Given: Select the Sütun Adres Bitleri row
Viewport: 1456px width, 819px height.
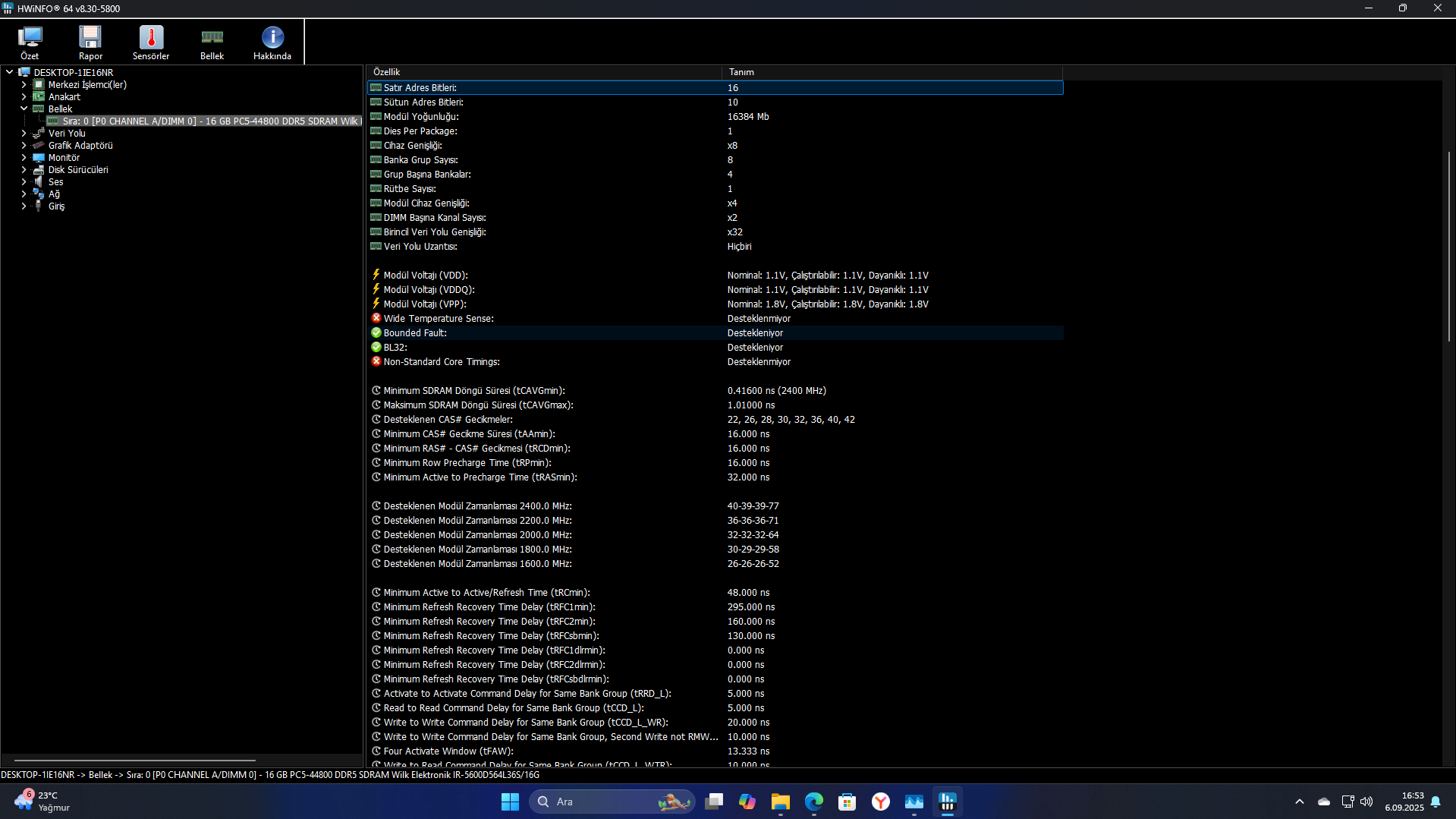Looking at the screenshot, I should point(715,102).
